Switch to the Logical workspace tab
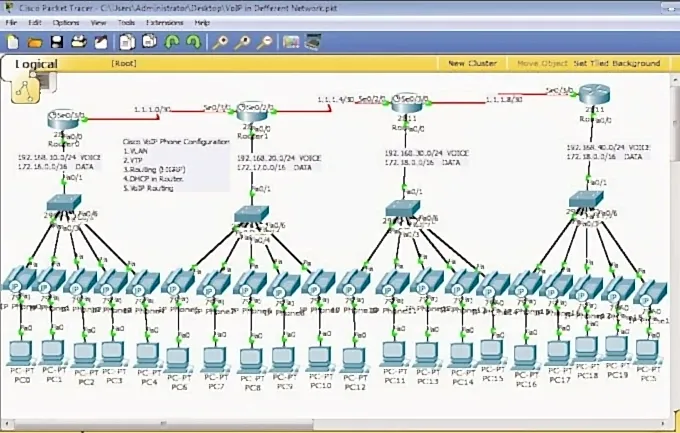 click(x=36, y=64)
